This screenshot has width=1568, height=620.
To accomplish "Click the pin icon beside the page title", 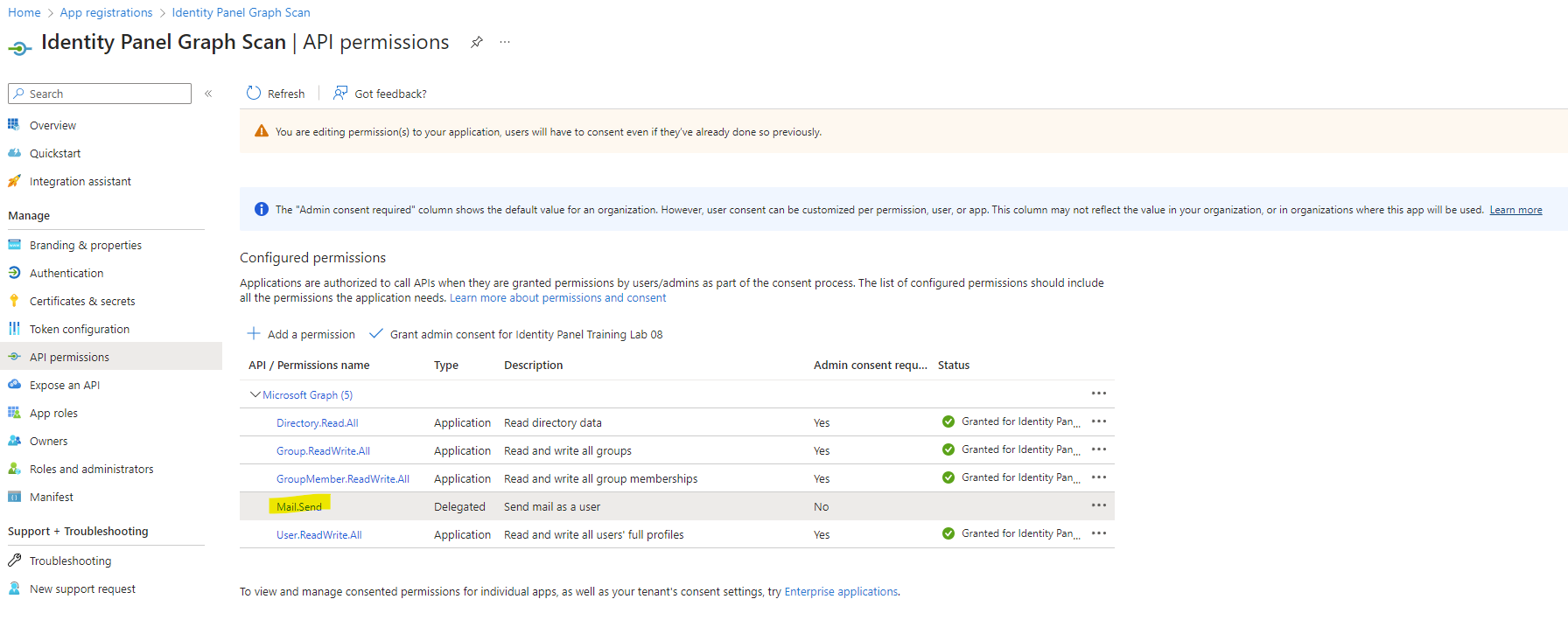I will coord(477,42).
